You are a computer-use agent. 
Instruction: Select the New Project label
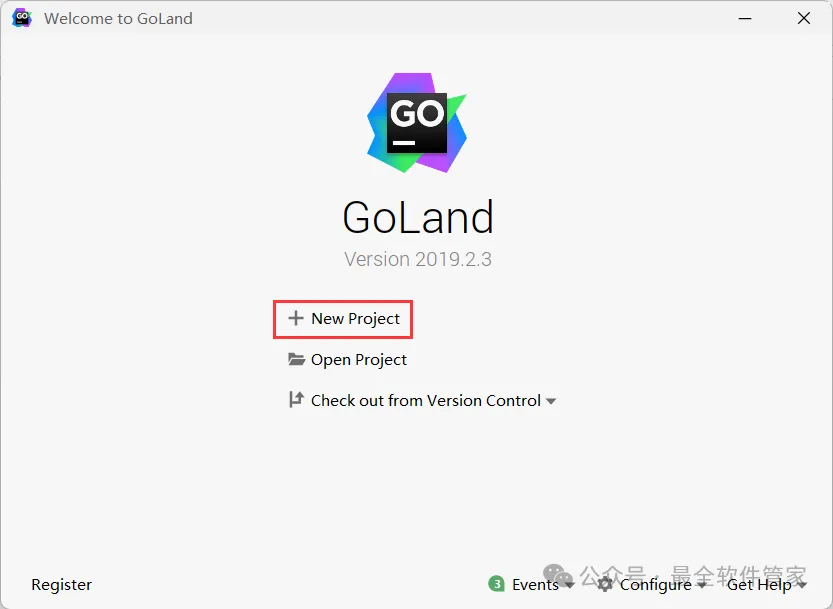355,318
